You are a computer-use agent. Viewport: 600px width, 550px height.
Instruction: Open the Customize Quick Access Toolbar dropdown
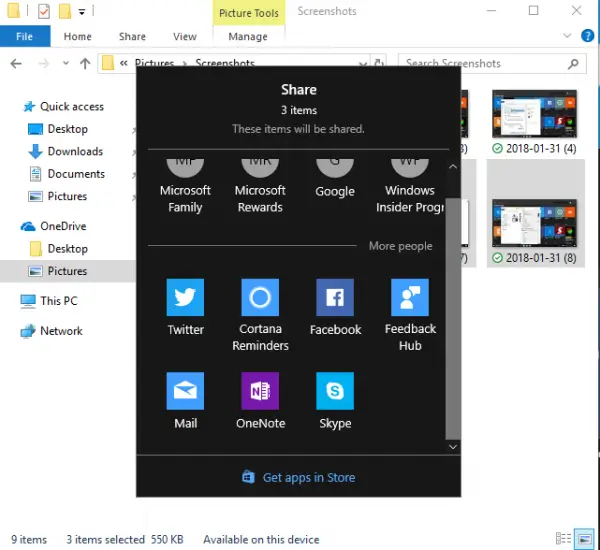pos(82,12)
